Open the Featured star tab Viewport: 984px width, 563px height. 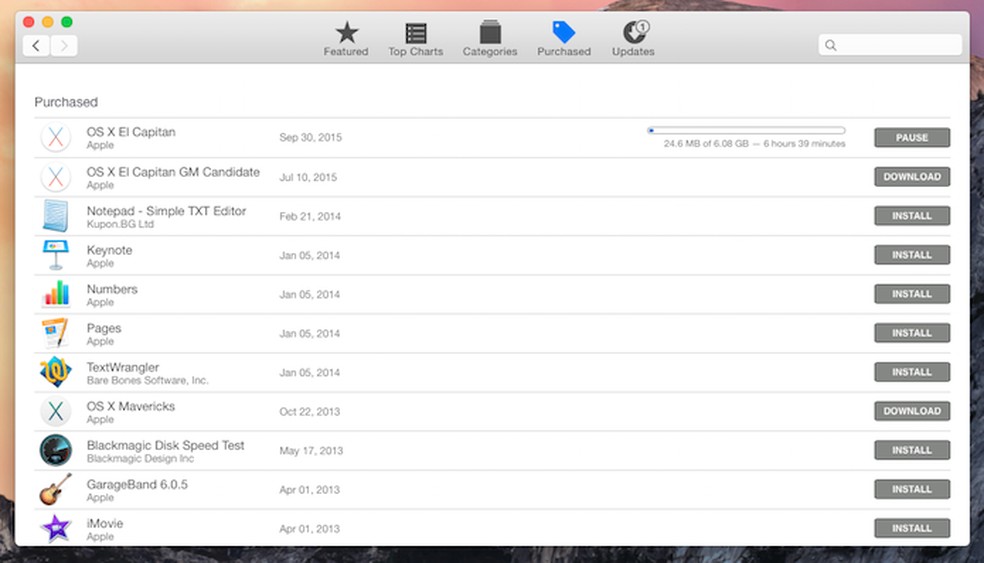(346, 39)
